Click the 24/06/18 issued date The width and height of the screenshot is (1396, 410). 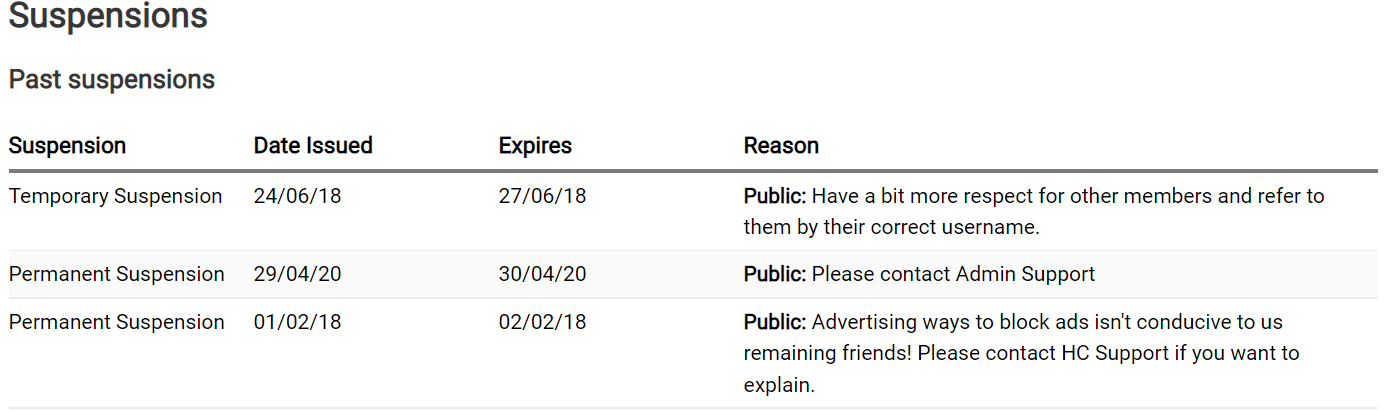pos(297,196)
